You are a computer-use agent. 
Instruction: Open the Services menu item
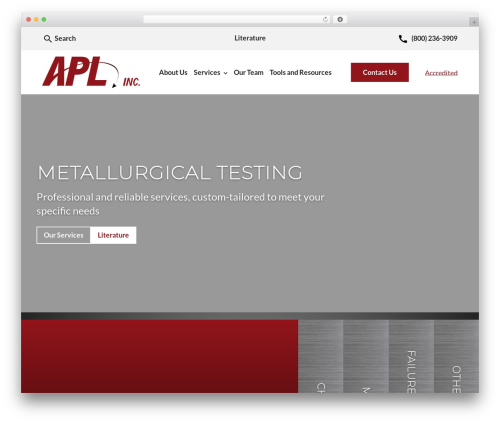pos(207,72)
